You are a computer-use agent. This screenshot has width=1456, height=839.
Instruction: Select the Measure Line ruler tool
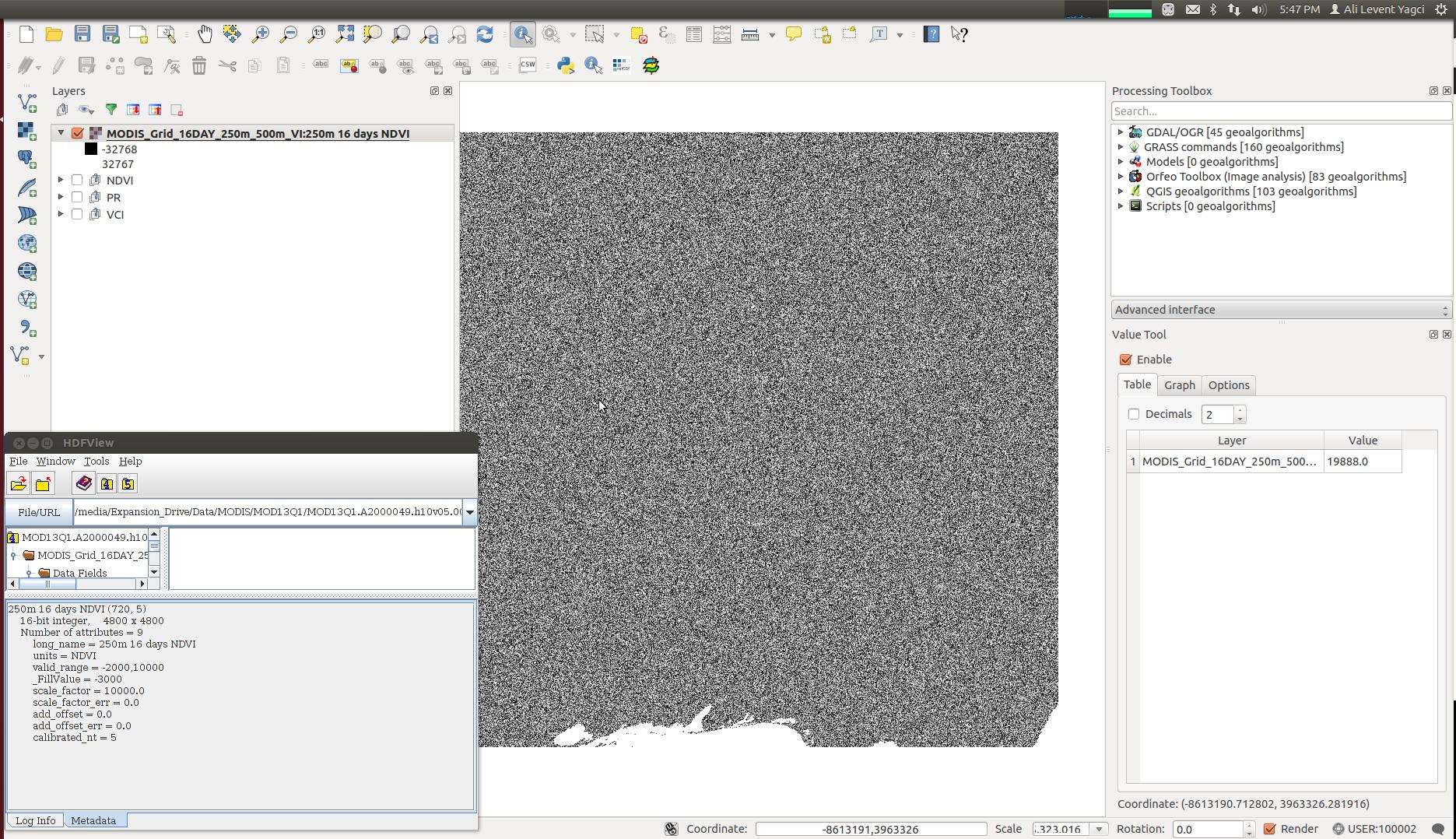coord(750,34)
